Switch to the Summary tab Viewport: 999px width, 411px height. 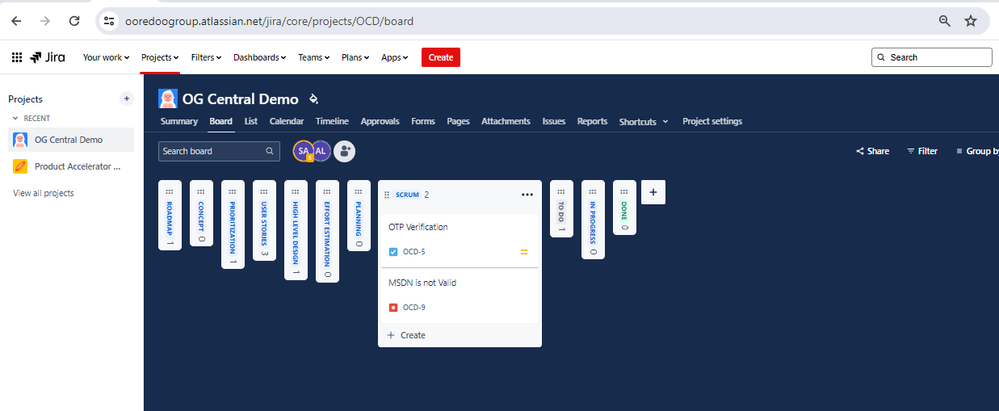[179, 121]
